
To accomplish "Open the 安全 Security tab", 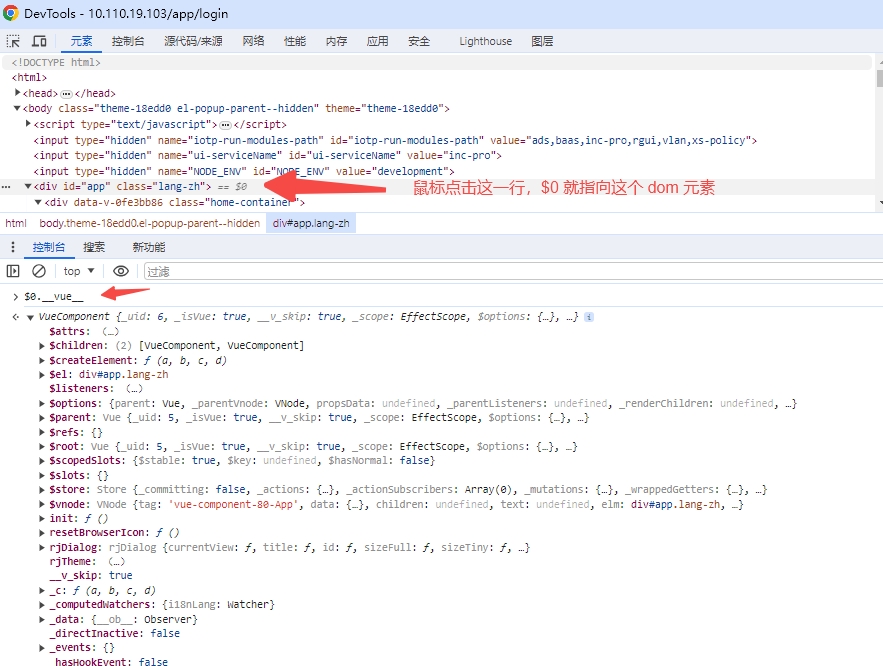I will [419, 41].
